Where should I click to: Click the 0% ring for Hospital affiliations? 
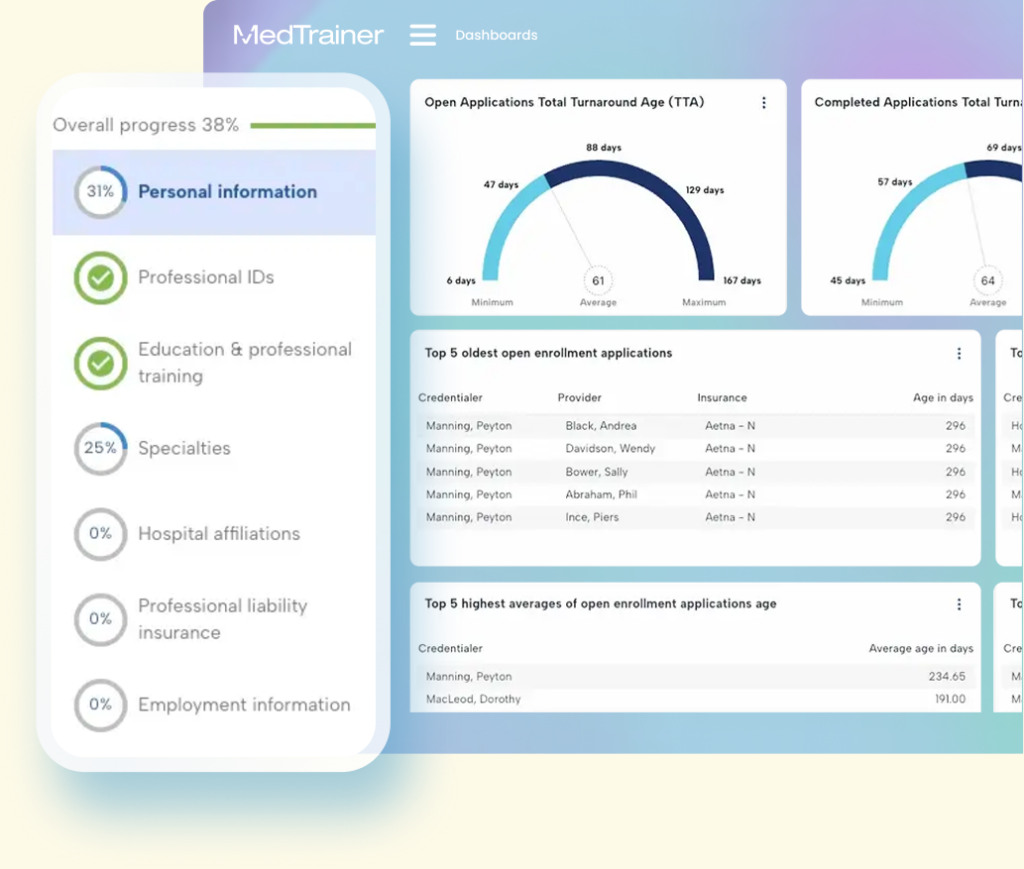pyautogui.click(x=100, y=533)
